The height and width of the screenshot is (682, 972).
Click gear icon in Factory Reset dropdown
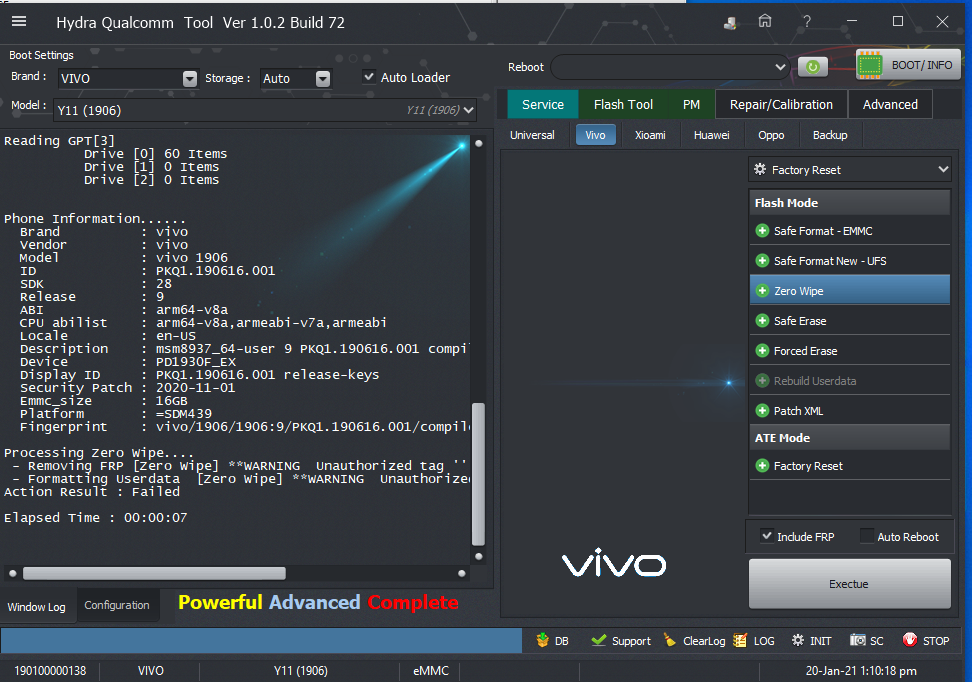tap(760, 169)
